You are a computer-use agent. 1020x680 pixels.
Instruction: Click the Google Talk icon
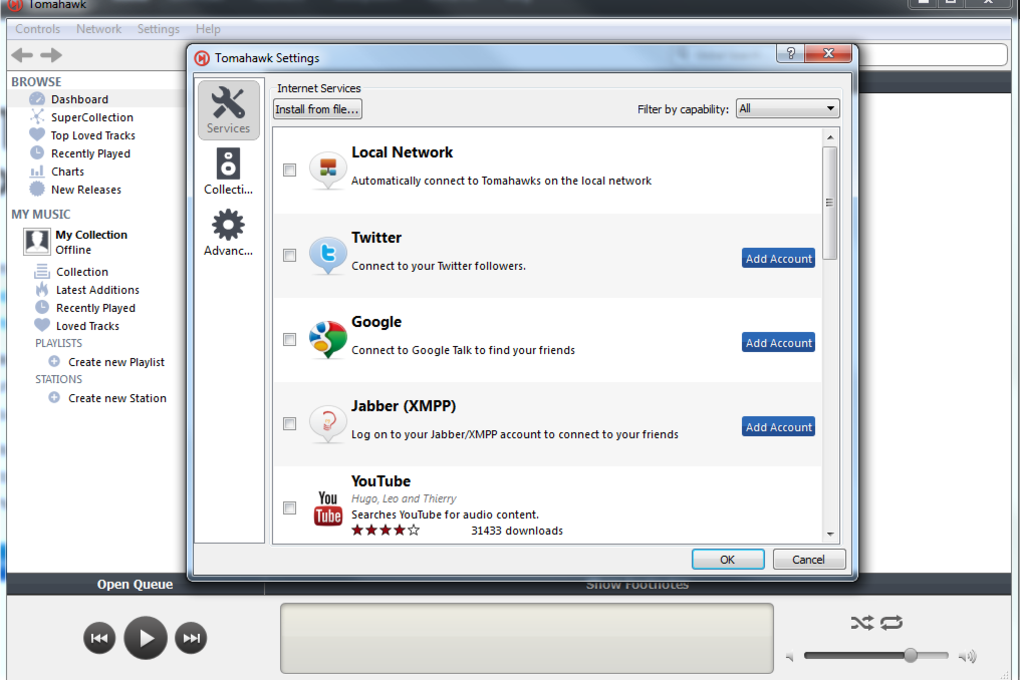(327, 339)
